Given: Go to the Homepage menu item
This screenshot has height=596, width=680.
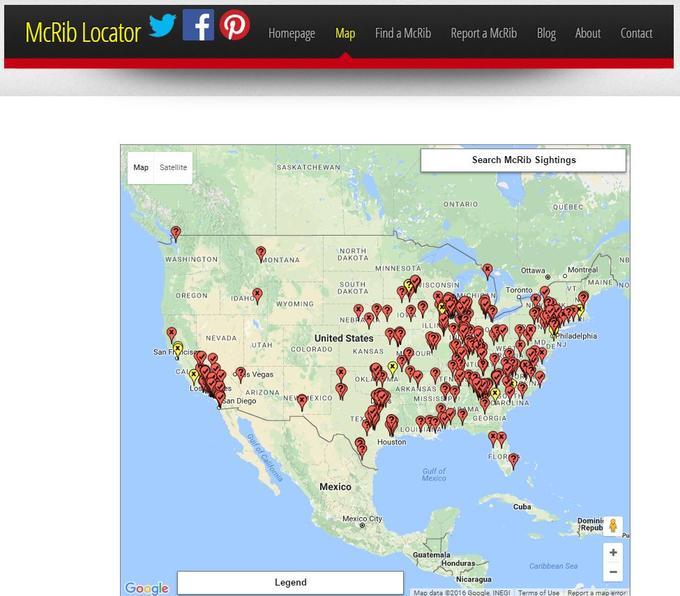Looking at the screenshot, I should click(x=291, y=33).
